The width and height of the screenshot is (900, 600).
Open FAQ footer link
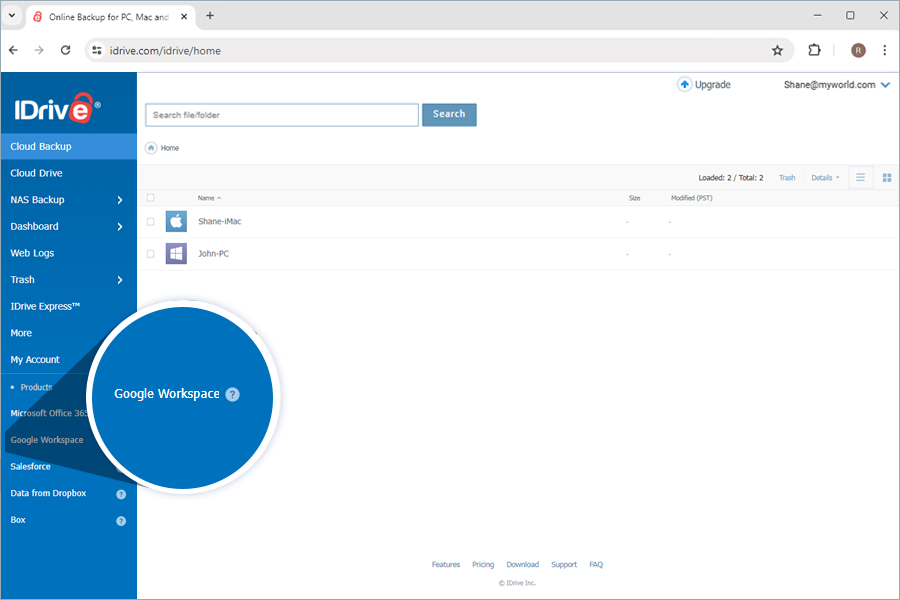(596, 565)
